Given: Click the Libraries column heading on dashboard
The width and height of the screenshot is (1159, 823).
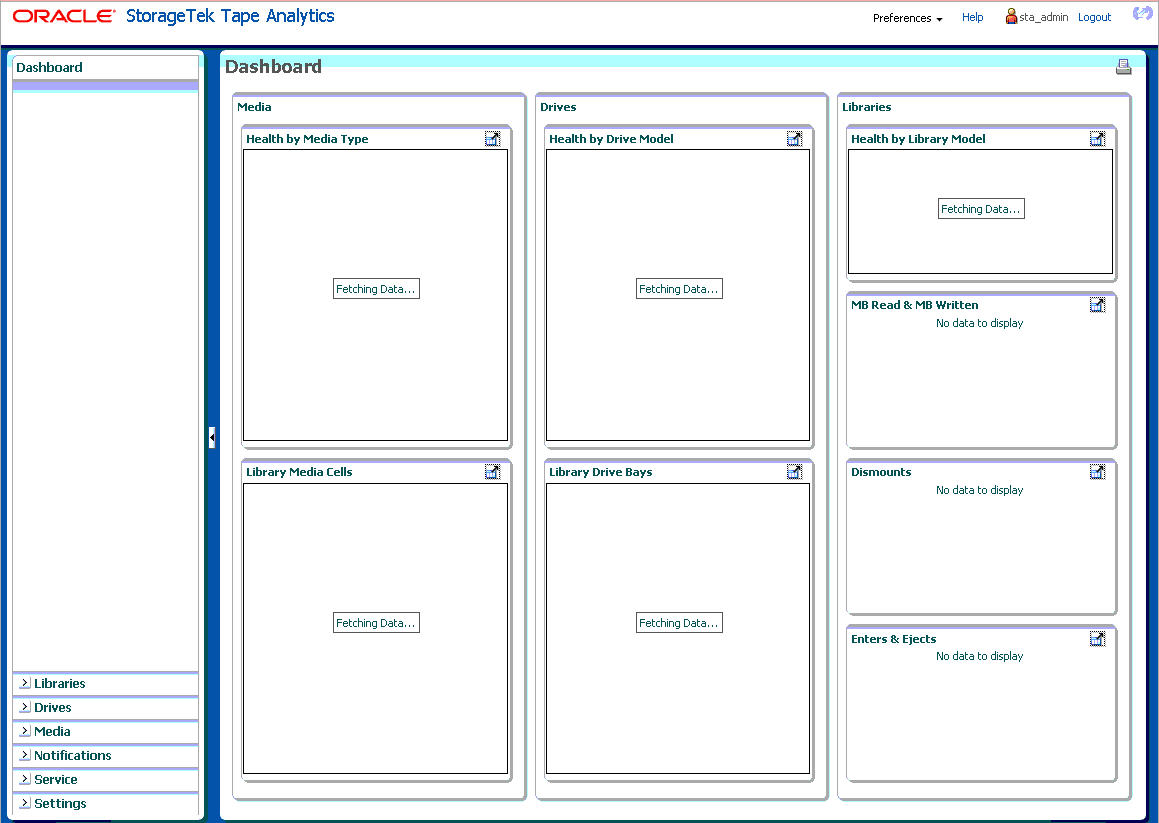Looking at the screenshot, I should coord(866,106).
